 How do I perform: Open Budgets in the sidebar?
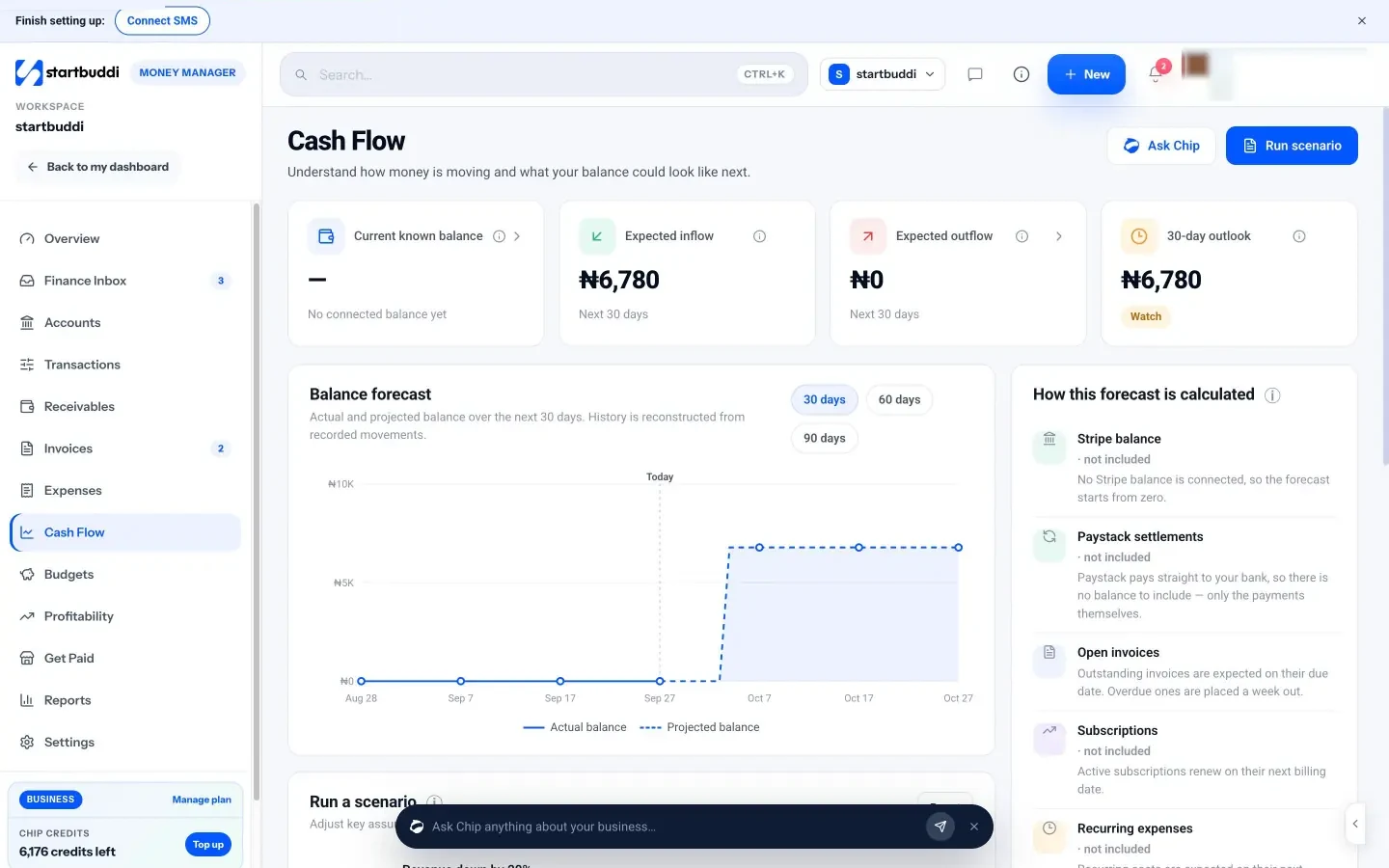click(125, 575)
